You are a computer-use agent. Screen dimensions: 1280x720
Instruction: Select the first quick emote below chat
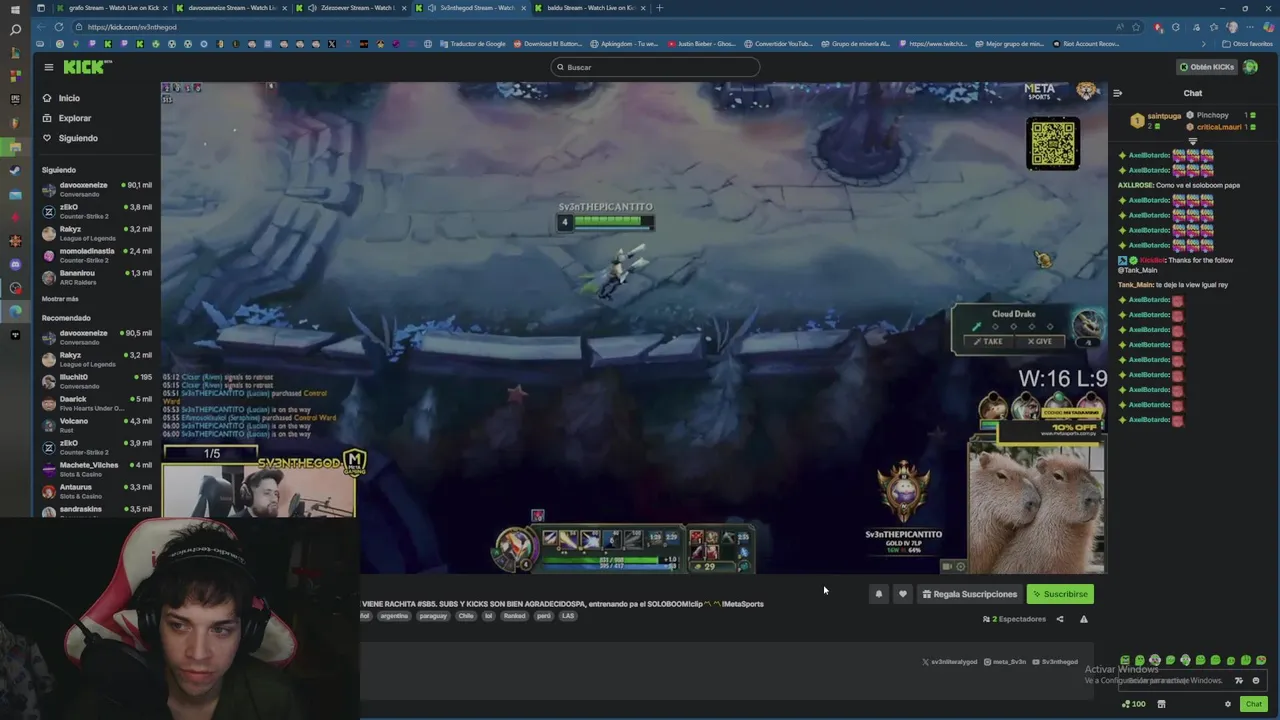coord(1125,660)
